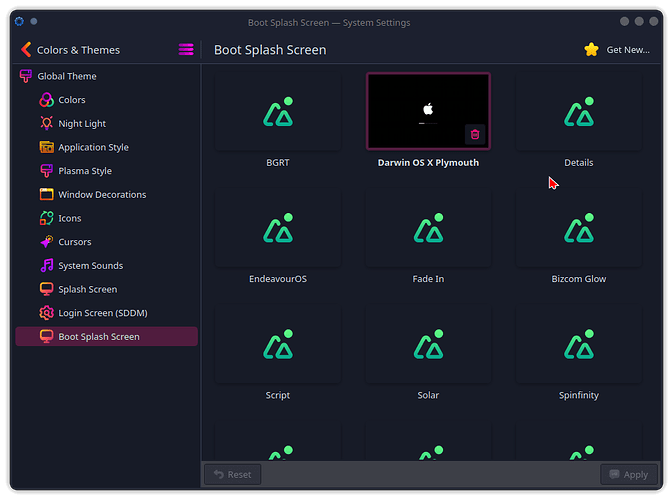Click the Application Style icon

pyautogui.click(x=46, y=147)
